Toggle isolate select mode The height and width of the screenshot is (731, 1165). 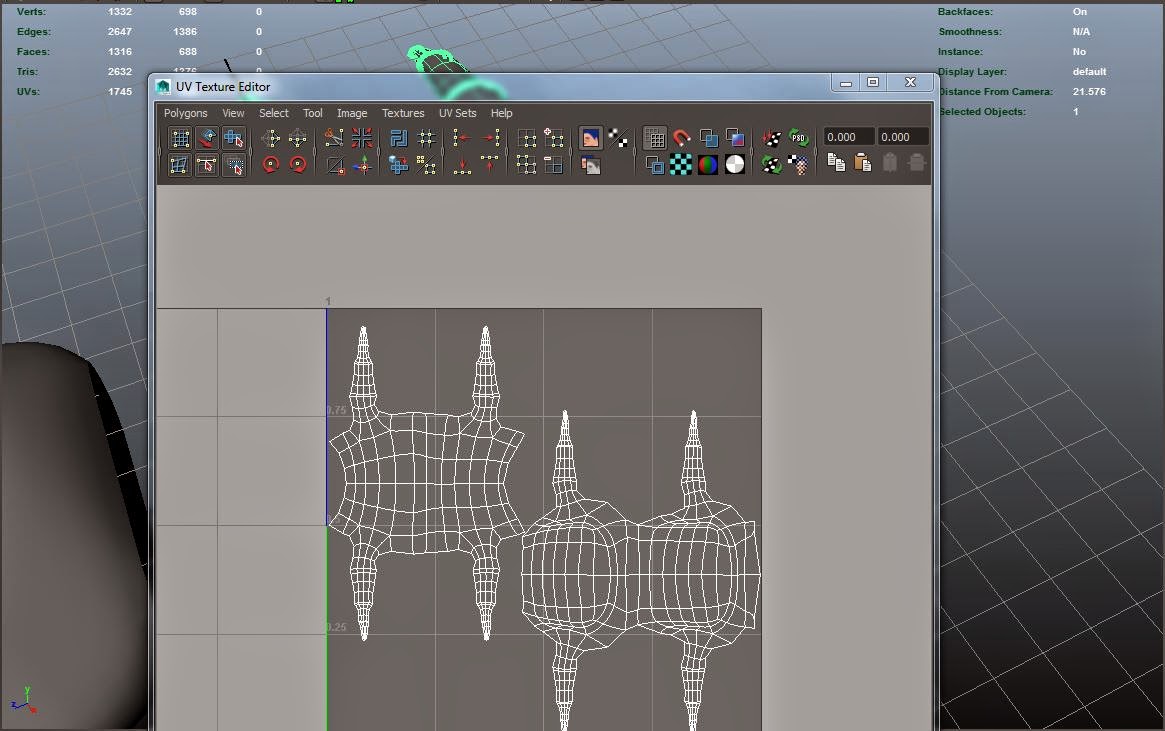coord(526,138)
